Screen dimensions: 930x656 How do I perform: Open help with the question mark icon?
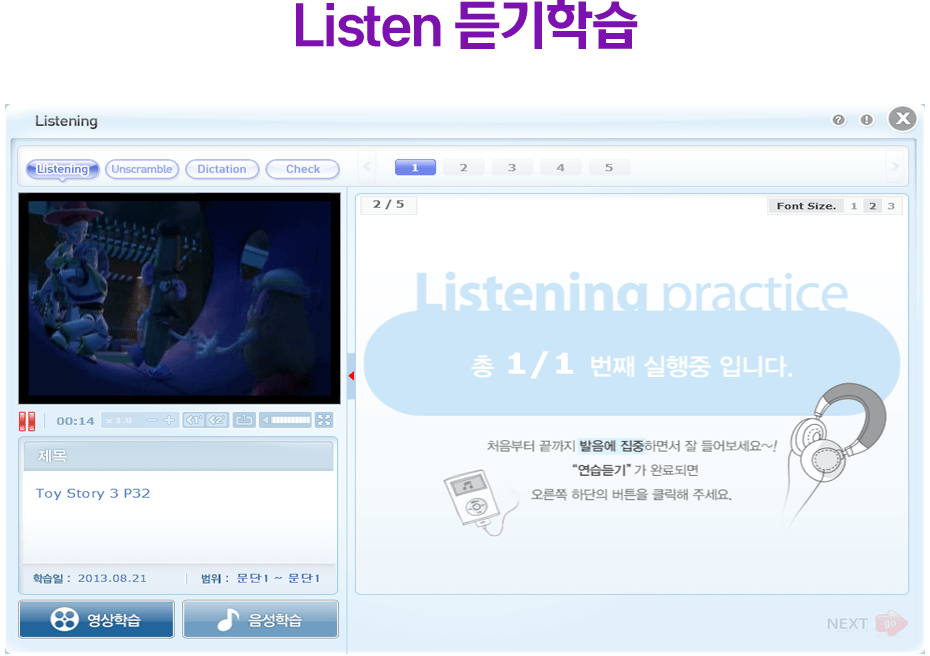[x=839, y=120]
